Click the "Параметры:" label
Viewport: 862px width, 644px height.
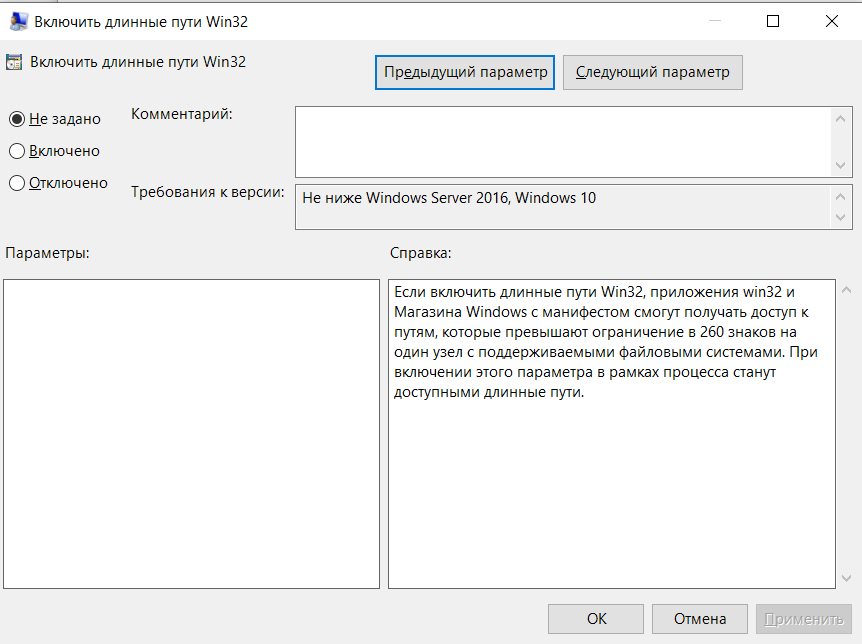(47, 253)
